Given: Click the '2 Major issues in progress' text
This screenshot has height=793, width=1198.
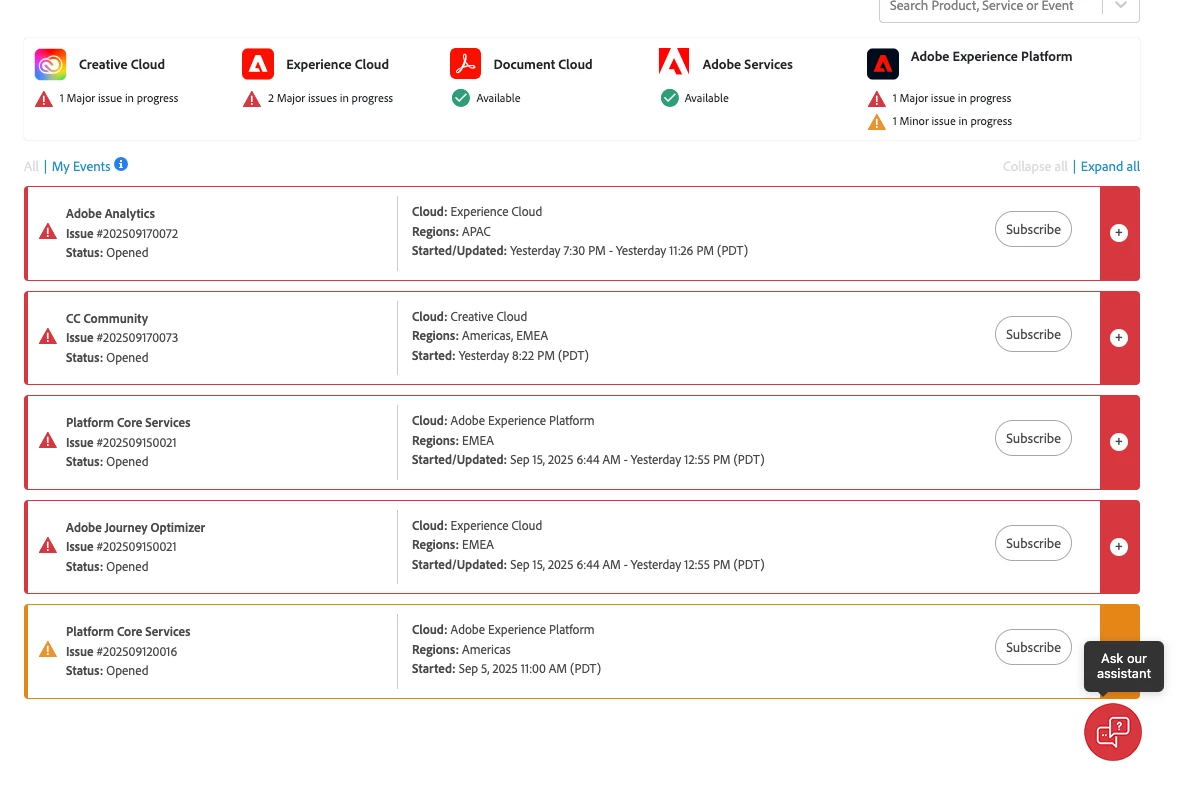Looking at the screenshot, I should [330, 99].
